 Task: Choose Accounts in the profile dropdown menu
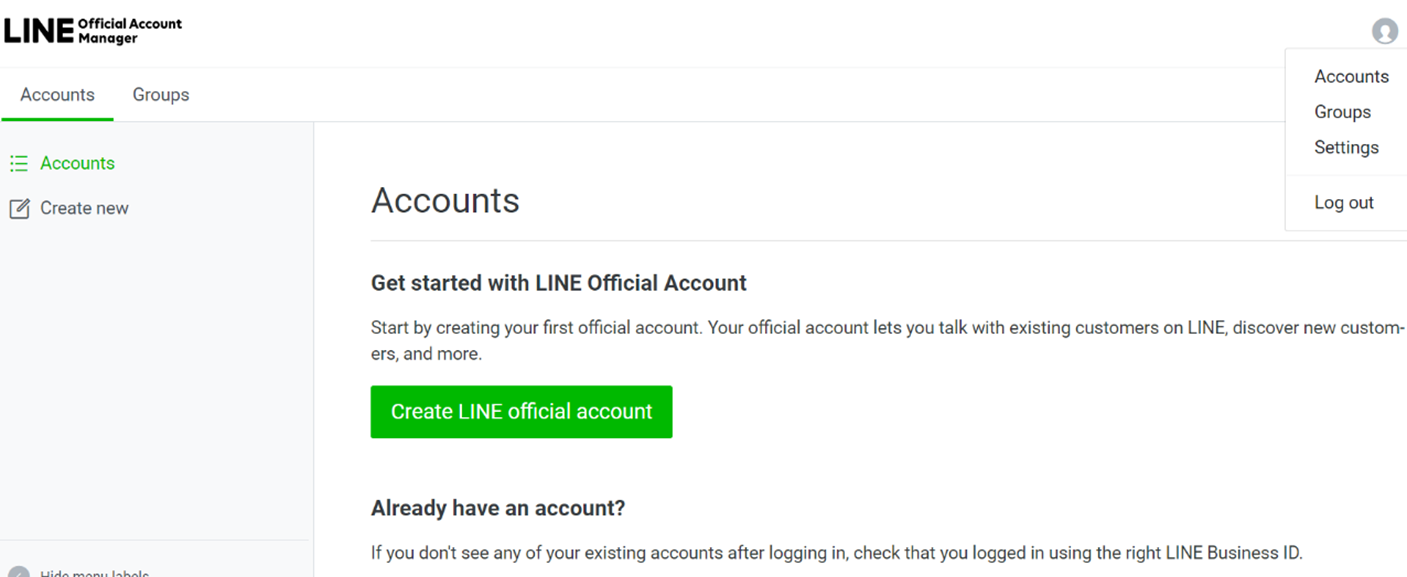click(x=1351, y=77)
